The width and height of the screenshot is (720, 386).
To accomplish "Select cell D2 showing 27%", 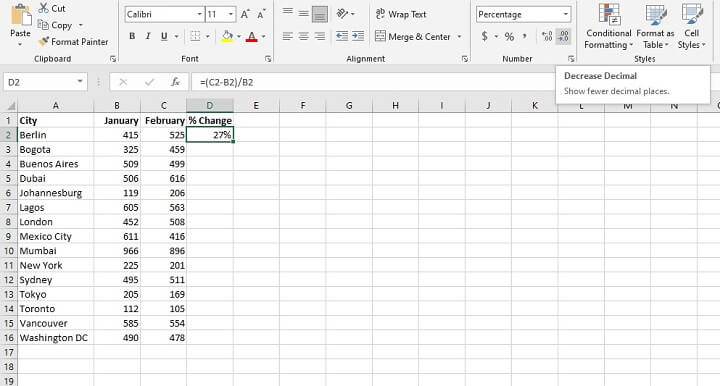I will [x=210, y=135].
